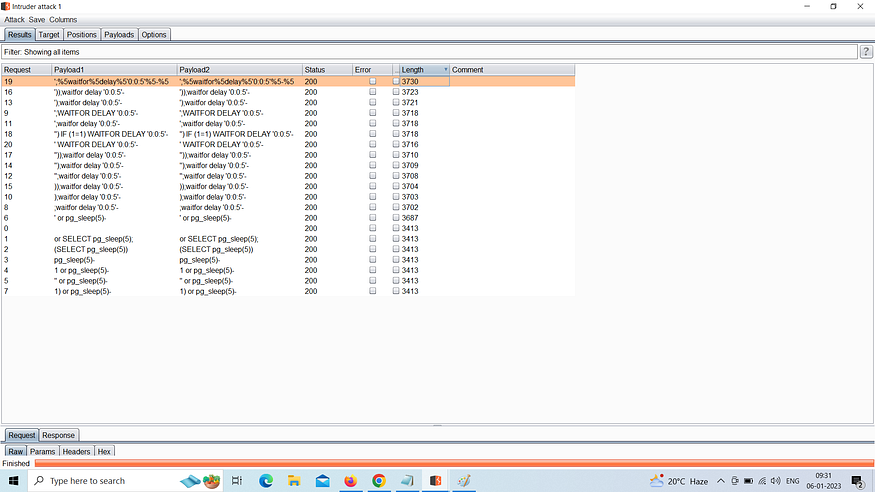
Task: Show hidden system tray icons
Action: coord(721,481)
